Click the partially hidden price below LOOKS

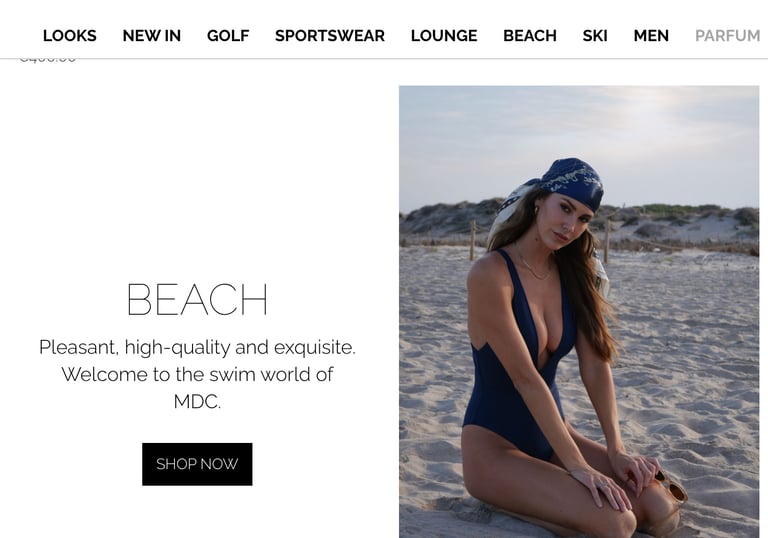[48, 60]
